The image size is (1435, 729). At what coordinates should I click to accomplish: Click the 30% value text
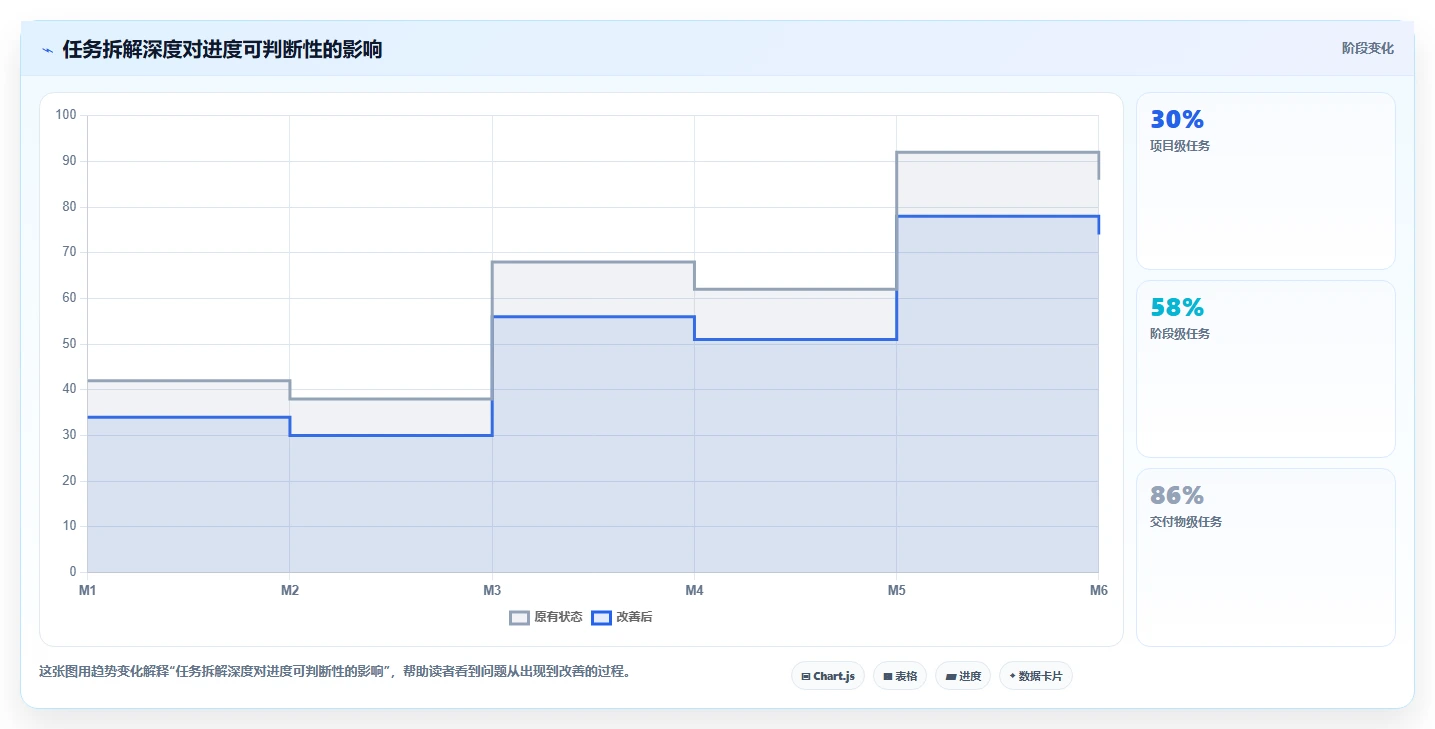coord(1177,120)
